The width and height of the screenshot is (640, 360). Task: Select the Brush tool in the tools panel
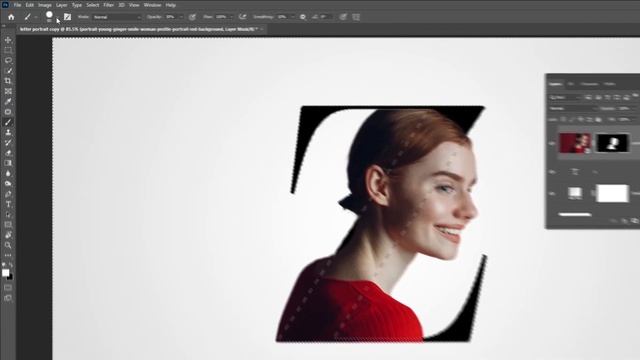(x=8, y=122)
